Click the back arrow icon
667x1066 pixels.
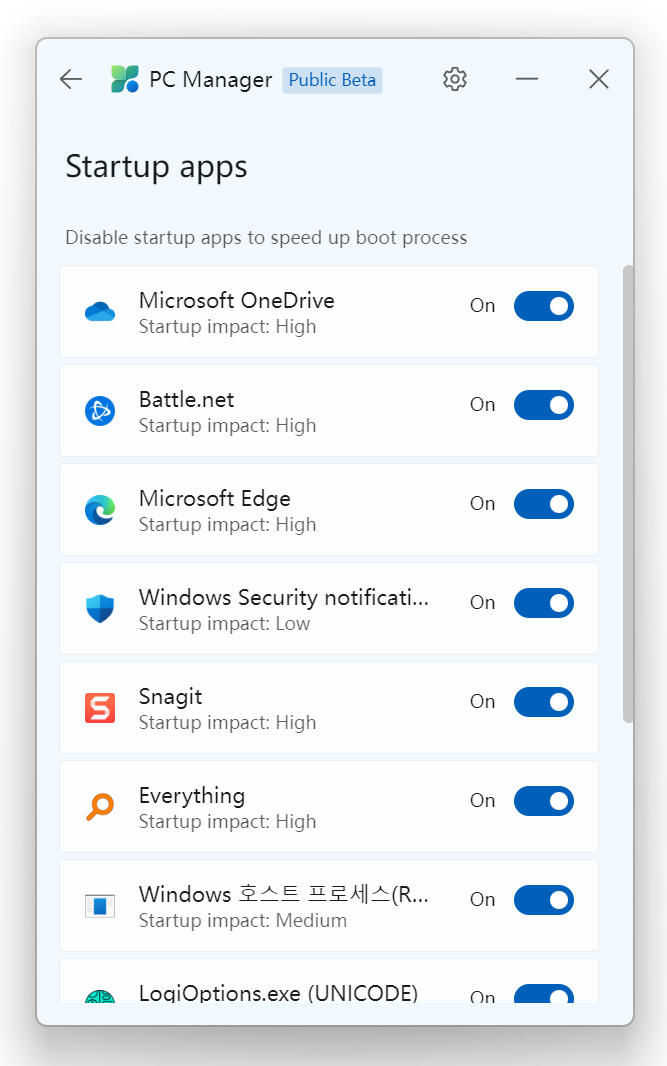[x=71, y=80]
